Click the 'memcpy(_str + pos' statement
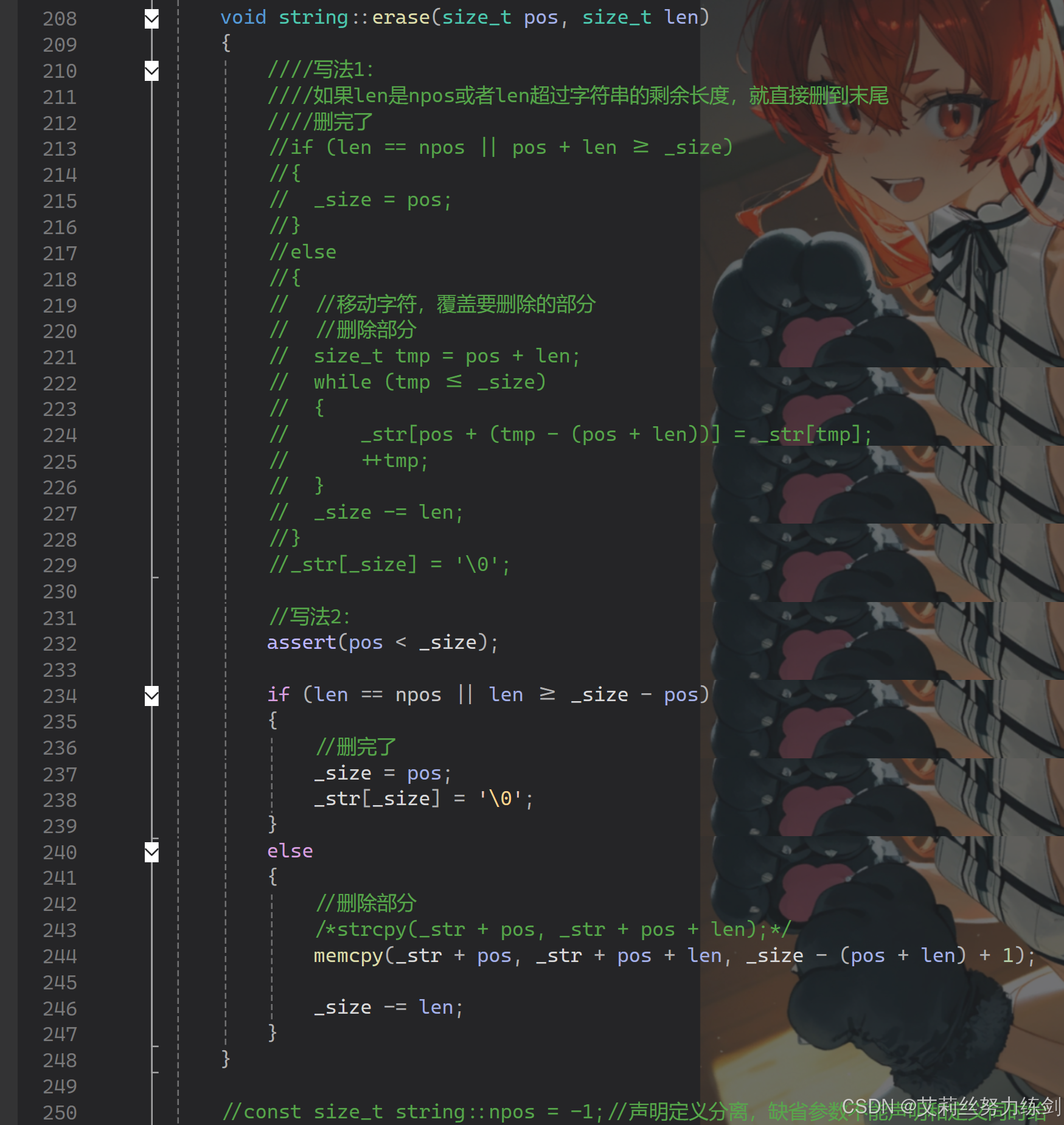1064x1125 pixels. tap(675, 956)
